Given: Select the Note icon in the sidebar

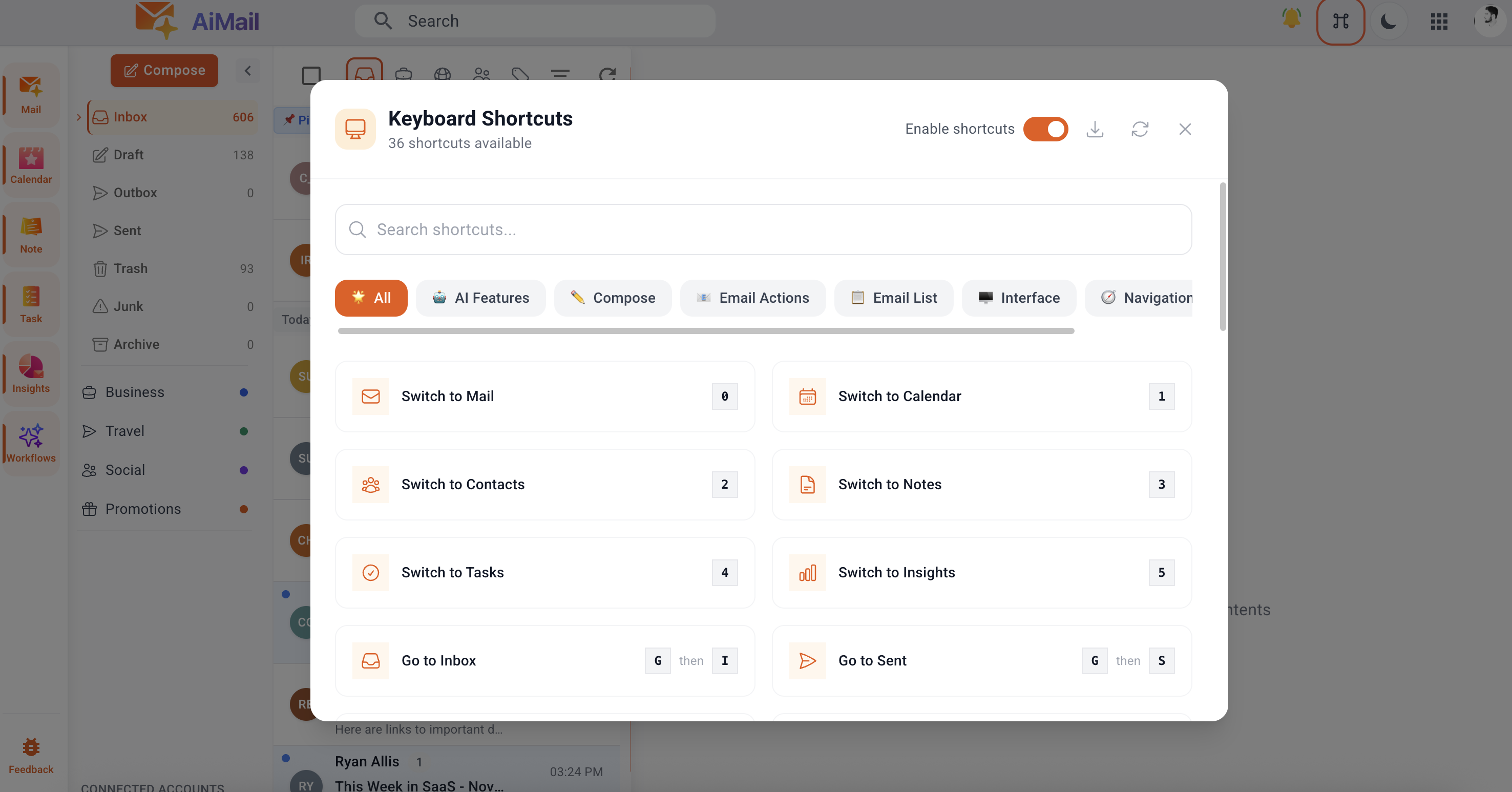Looking at the screenshot, I should (31, 234).
